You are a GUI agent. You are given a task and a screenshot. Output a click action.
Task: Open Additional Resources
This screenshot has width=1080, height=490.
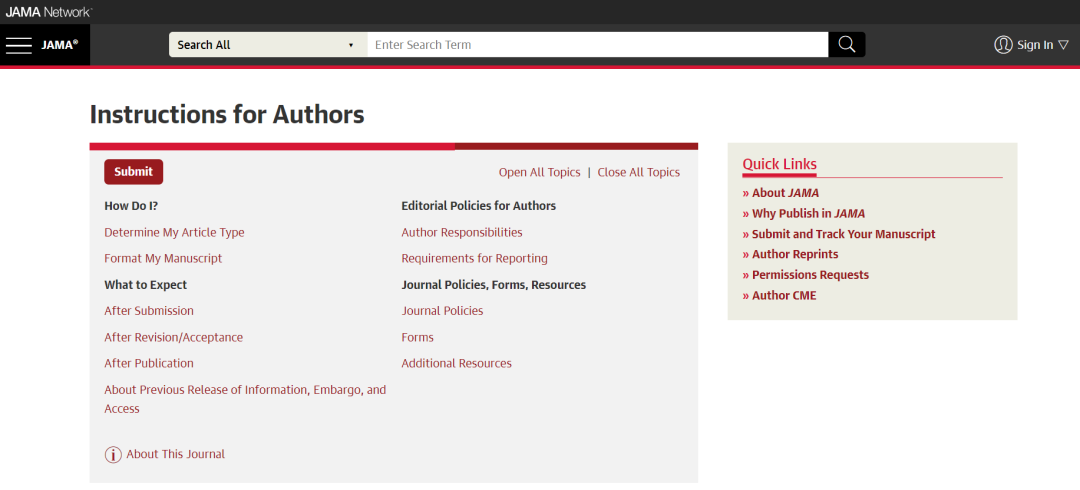tap(457, 363)
